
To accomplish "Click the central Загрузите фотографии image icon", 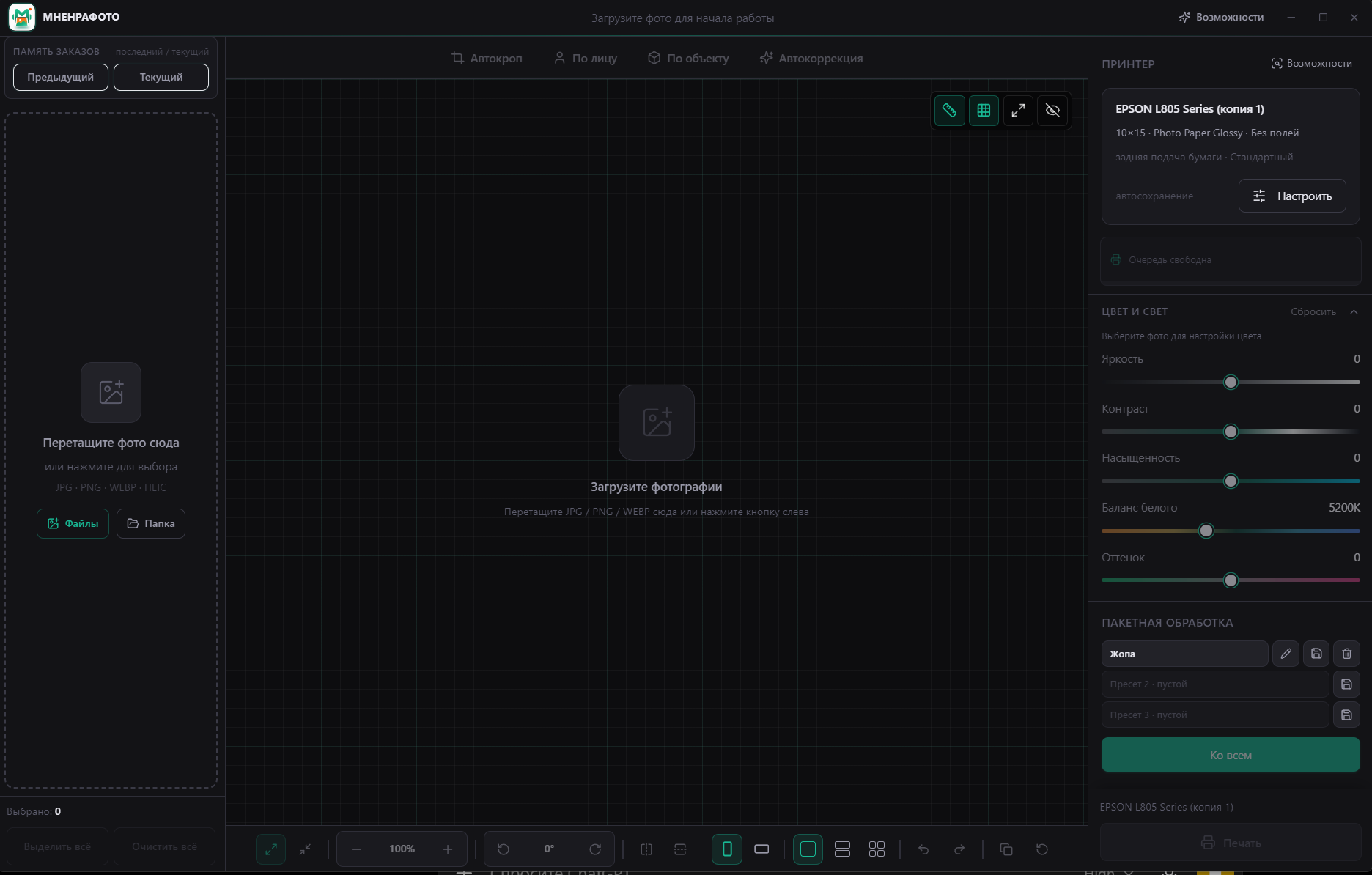I will pos(657,423).
